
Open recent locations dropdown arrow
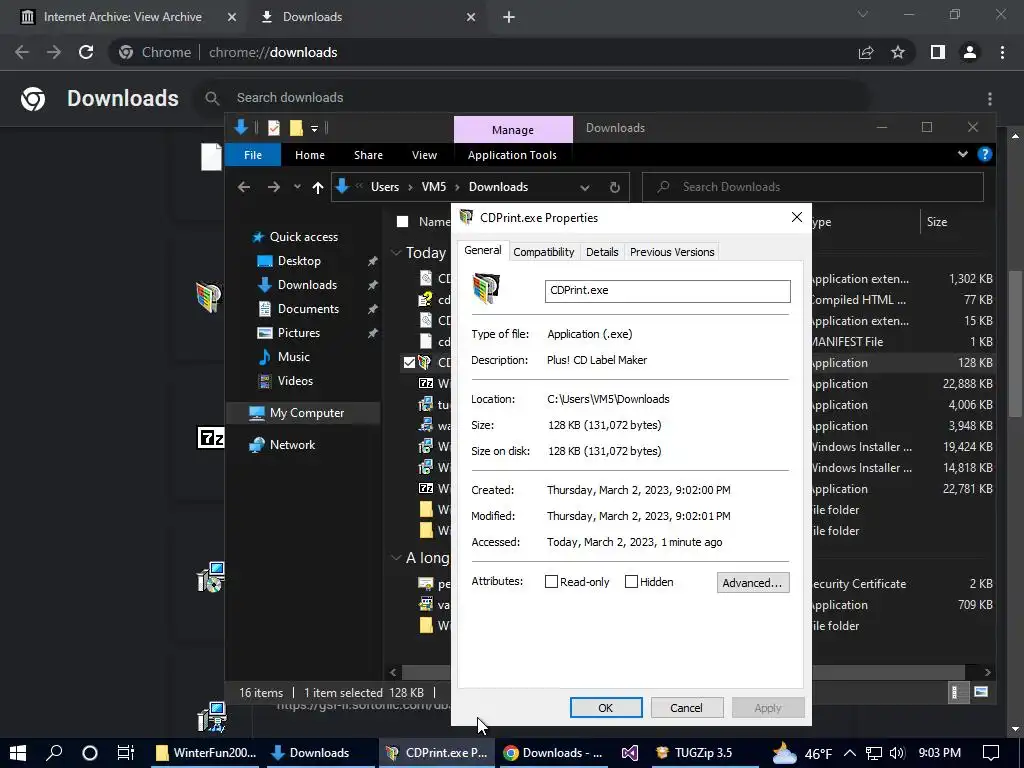point(297,187)
